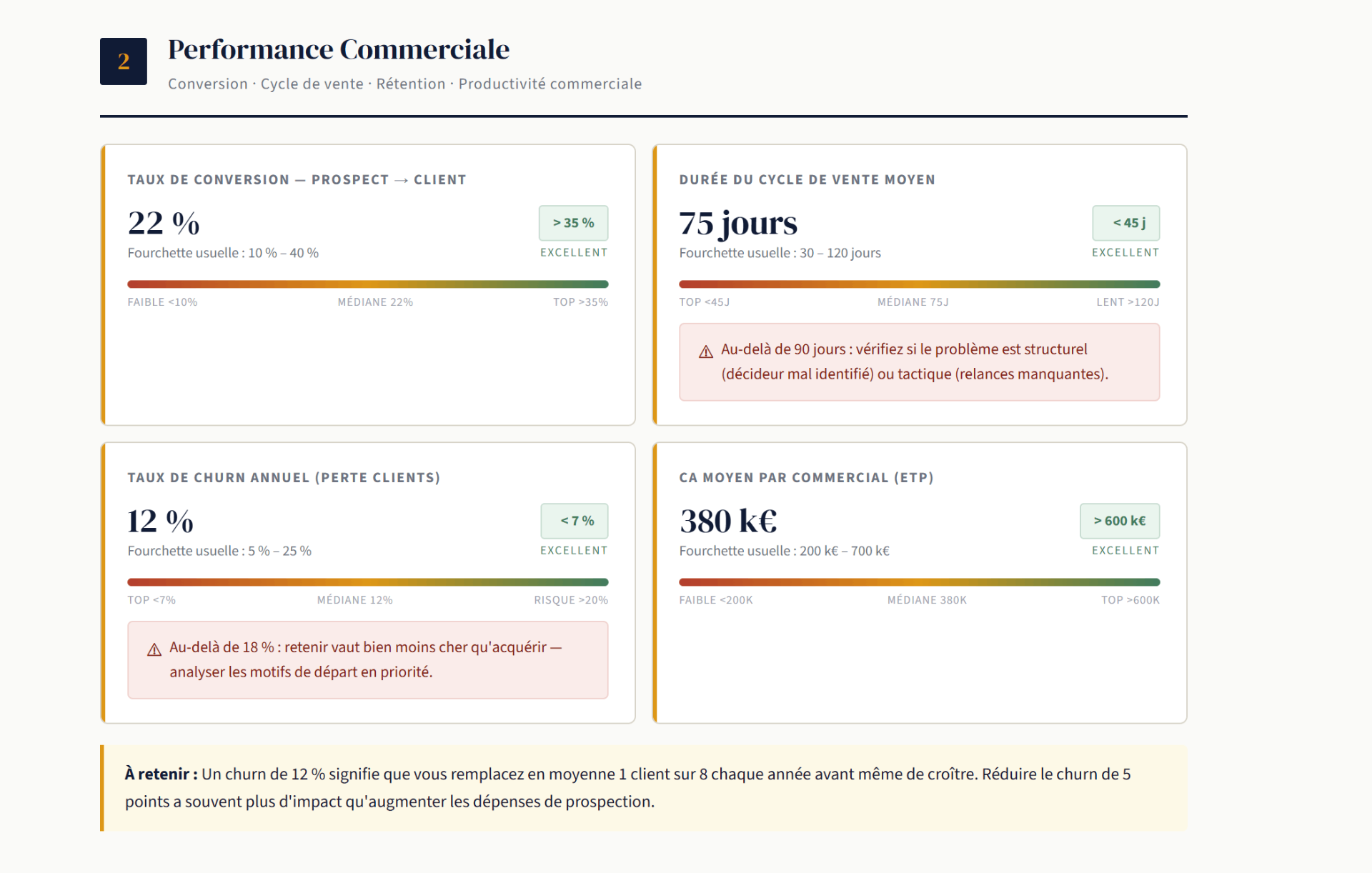Viewport: 1372px width, 873px height.
Task: Click the 22 % conversion value
Action: coord(164,223)
